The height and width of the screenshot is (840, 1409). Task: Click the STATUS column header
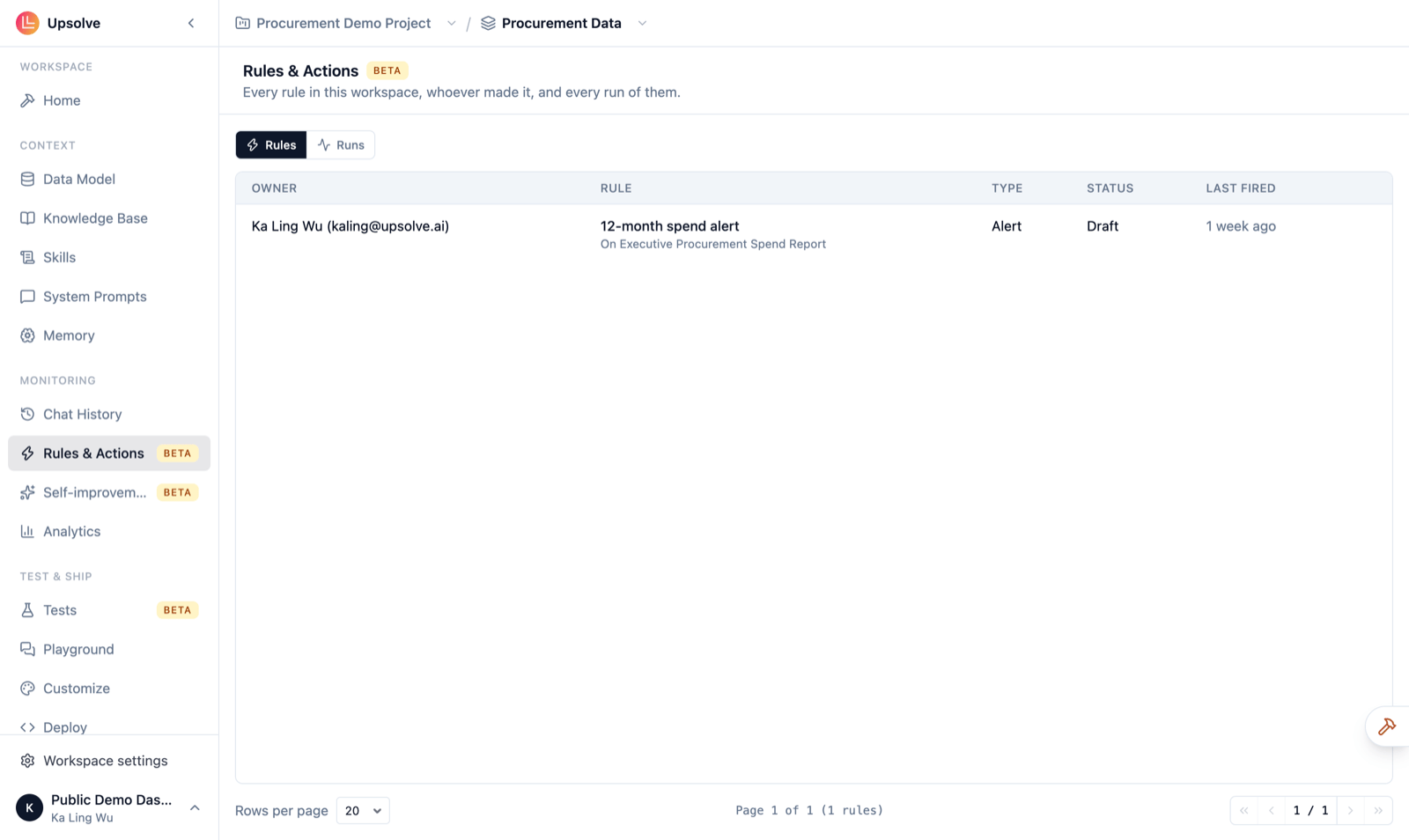point(1110,188)
